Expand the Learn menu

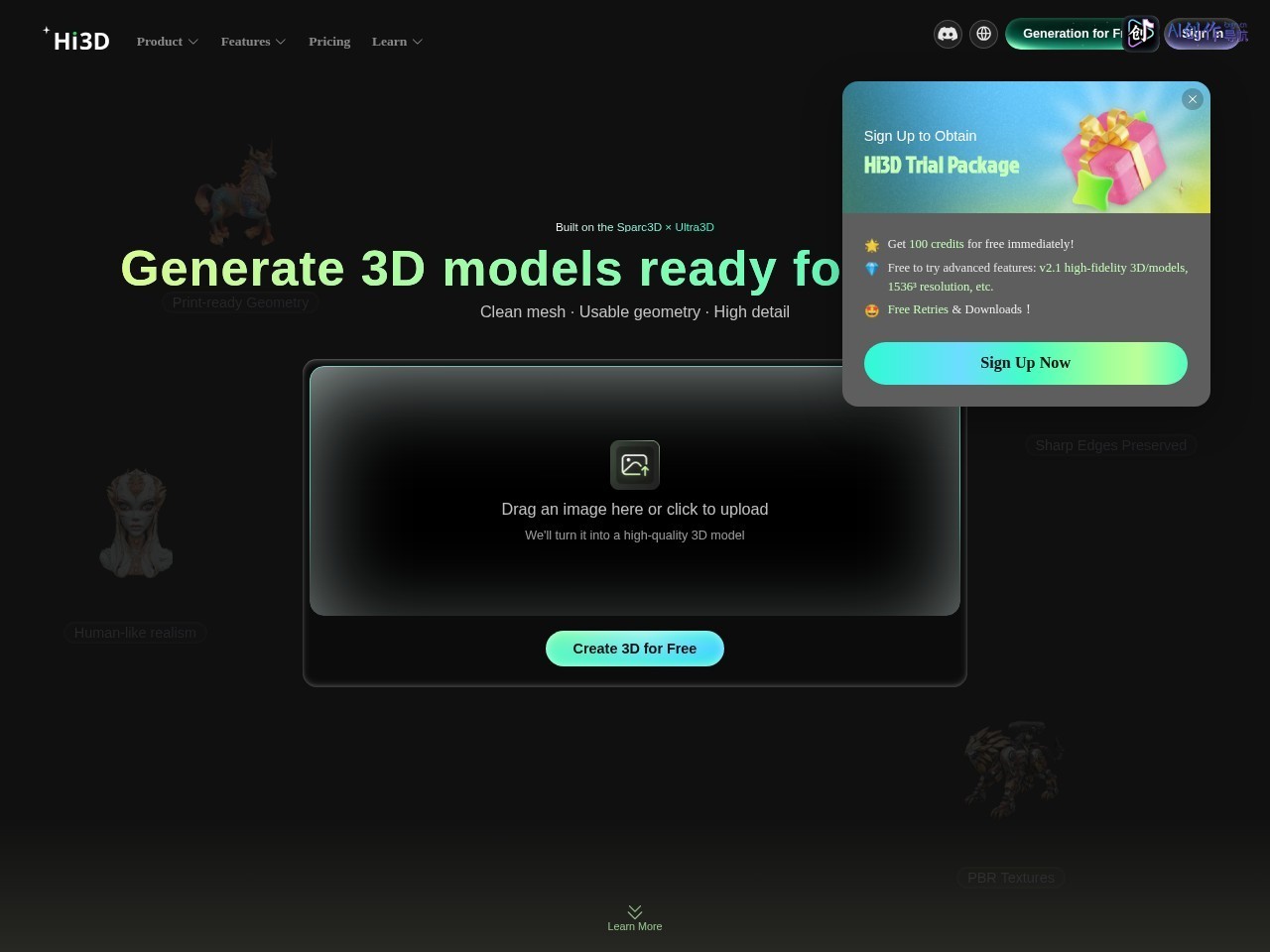[397, 42]
